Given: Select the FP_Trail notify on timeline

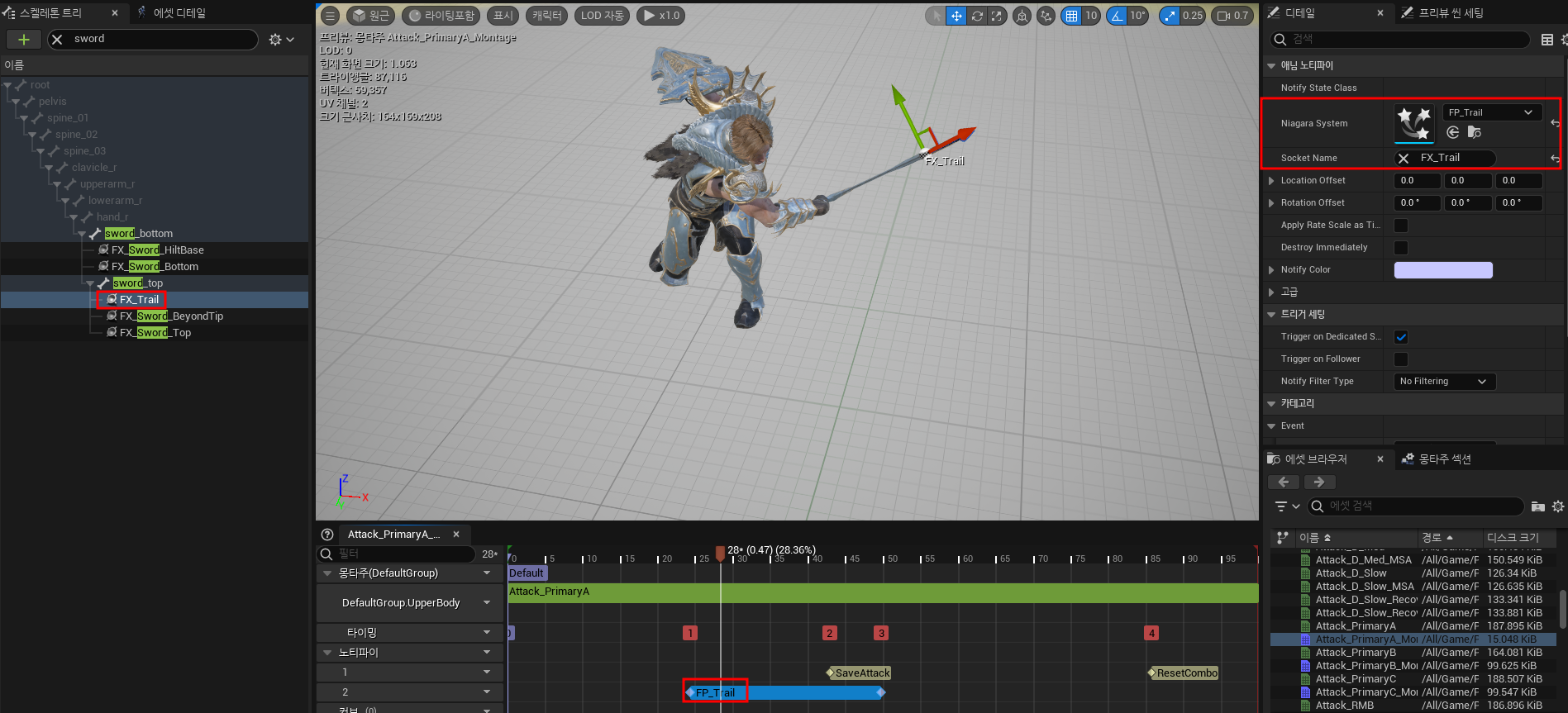Looking at the screenshot, I should [785, 693].
